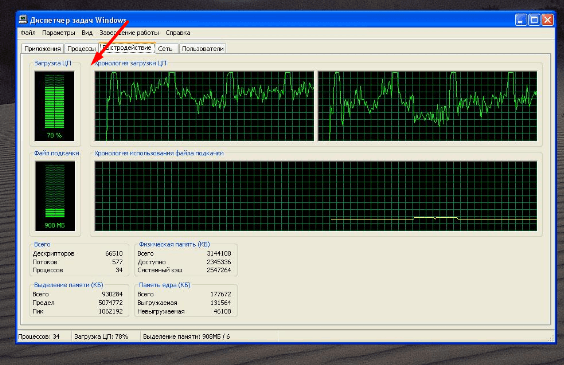Click the Загрузка ЦП group label

(x=53, y=63)
